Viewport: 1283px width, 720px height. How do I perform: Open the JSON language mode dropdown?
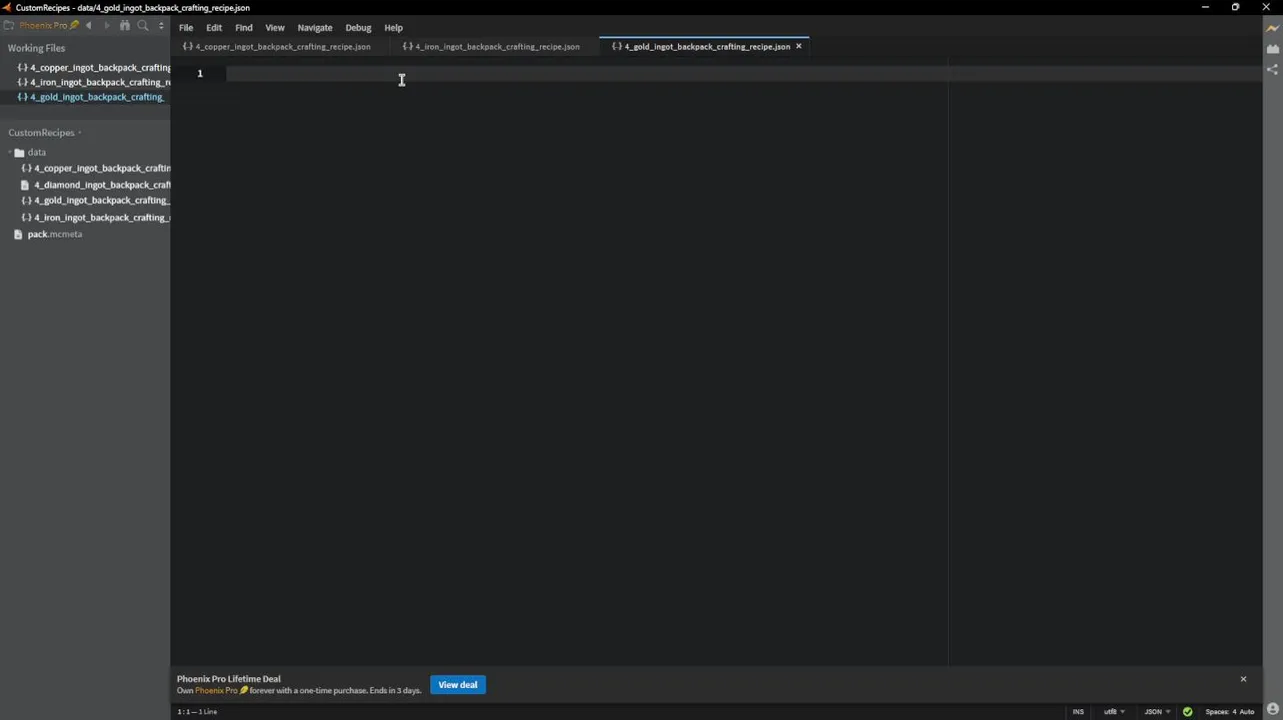pos(1157,712)
